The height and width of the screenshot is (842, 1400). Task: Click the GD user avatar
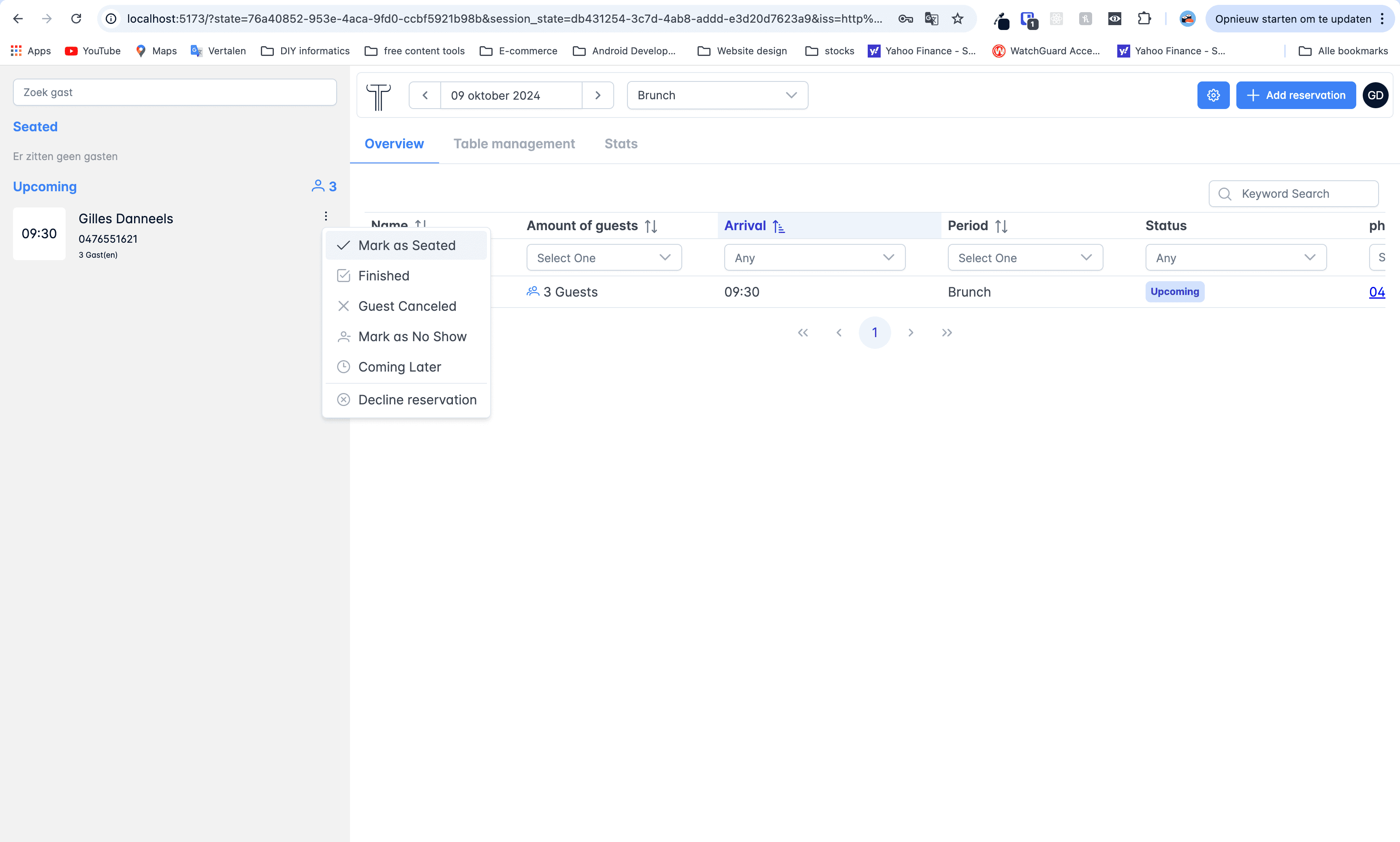point(1375,95)
